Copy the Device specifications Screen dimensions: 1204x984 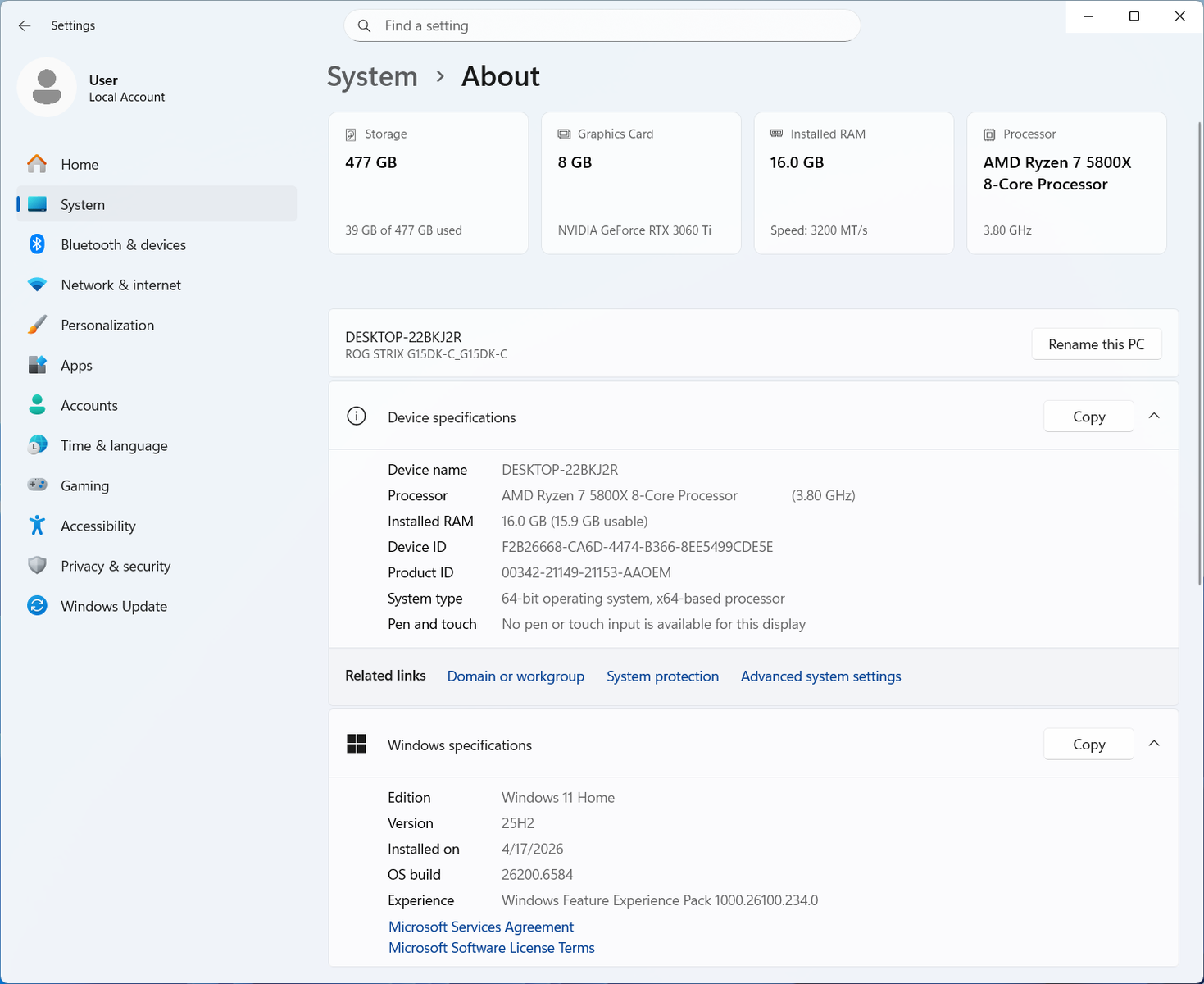pos(1088,417)
